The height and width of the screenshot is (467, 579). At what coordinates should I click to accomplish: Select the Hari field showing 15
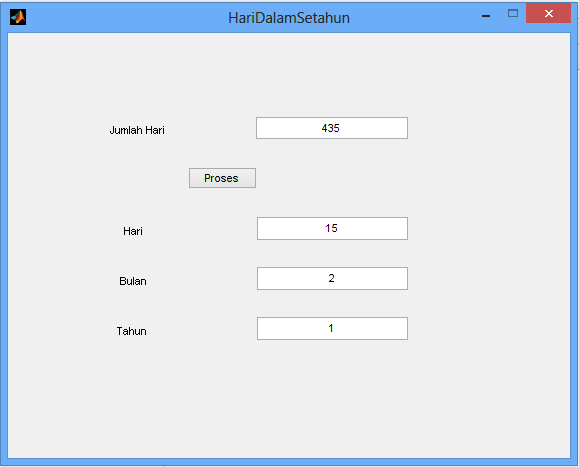[332, 229]
